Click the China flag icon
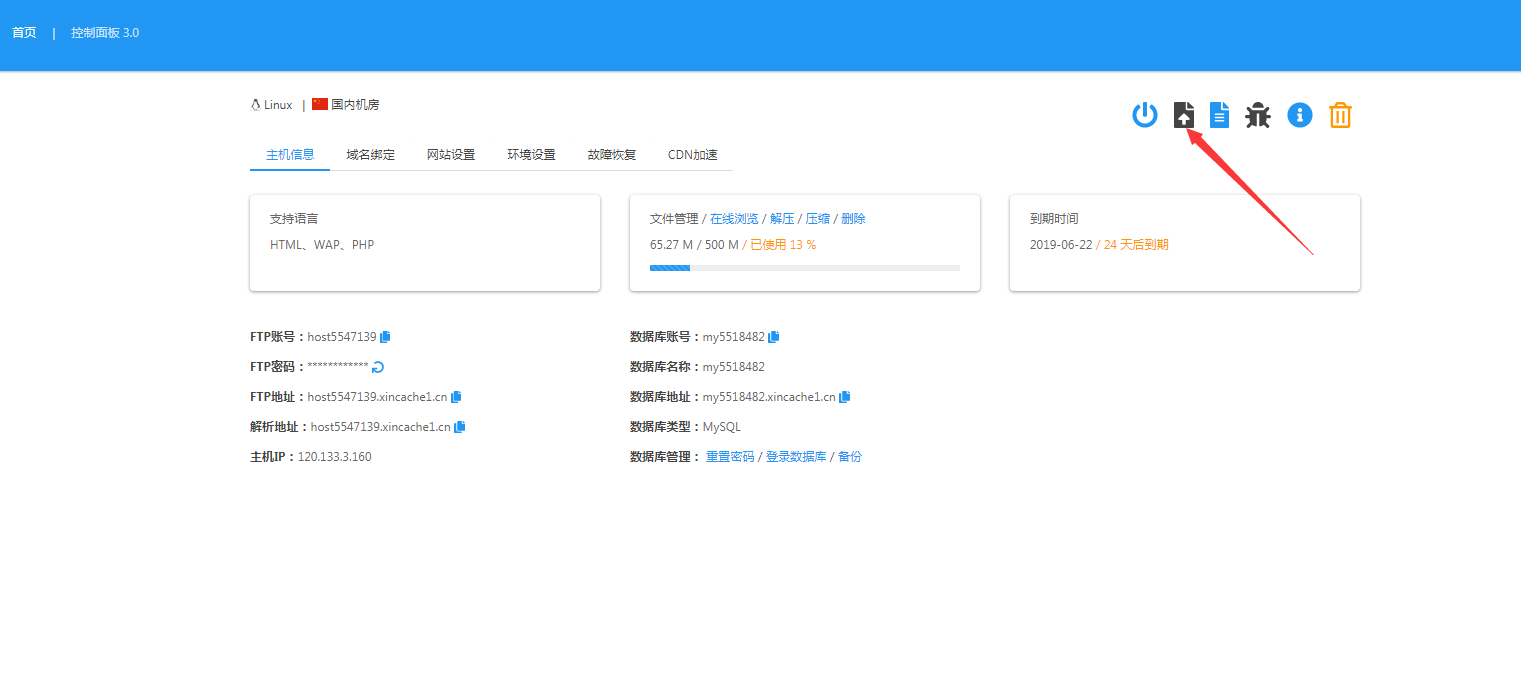Screen dimensions: 1521x679 click(x=320, y=104)
